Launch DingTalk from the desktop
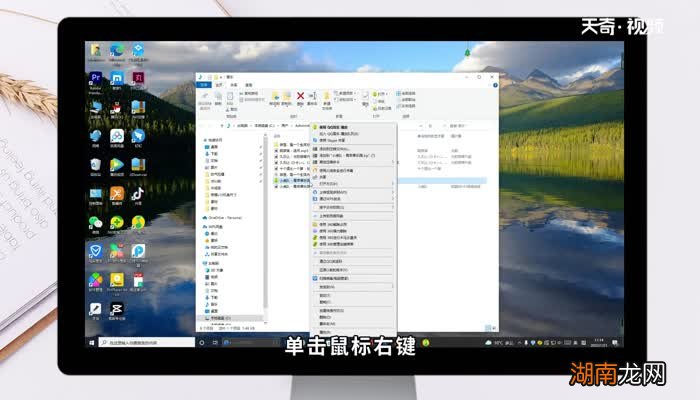 138,136
